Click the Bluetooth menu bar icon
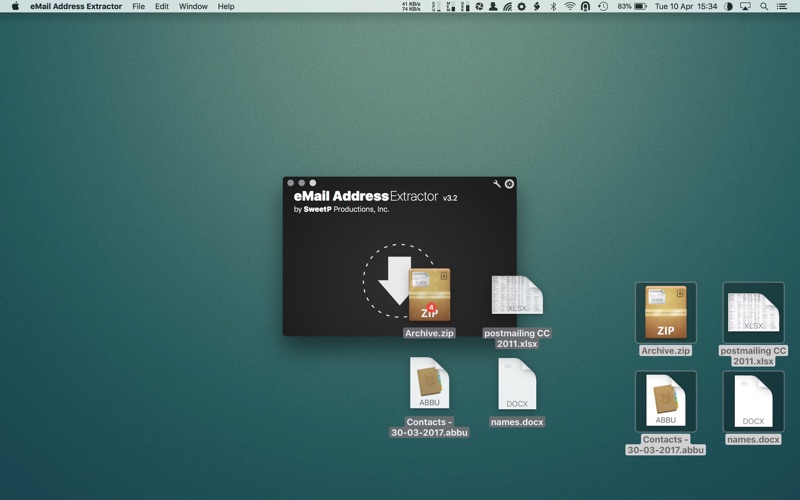 553,6
